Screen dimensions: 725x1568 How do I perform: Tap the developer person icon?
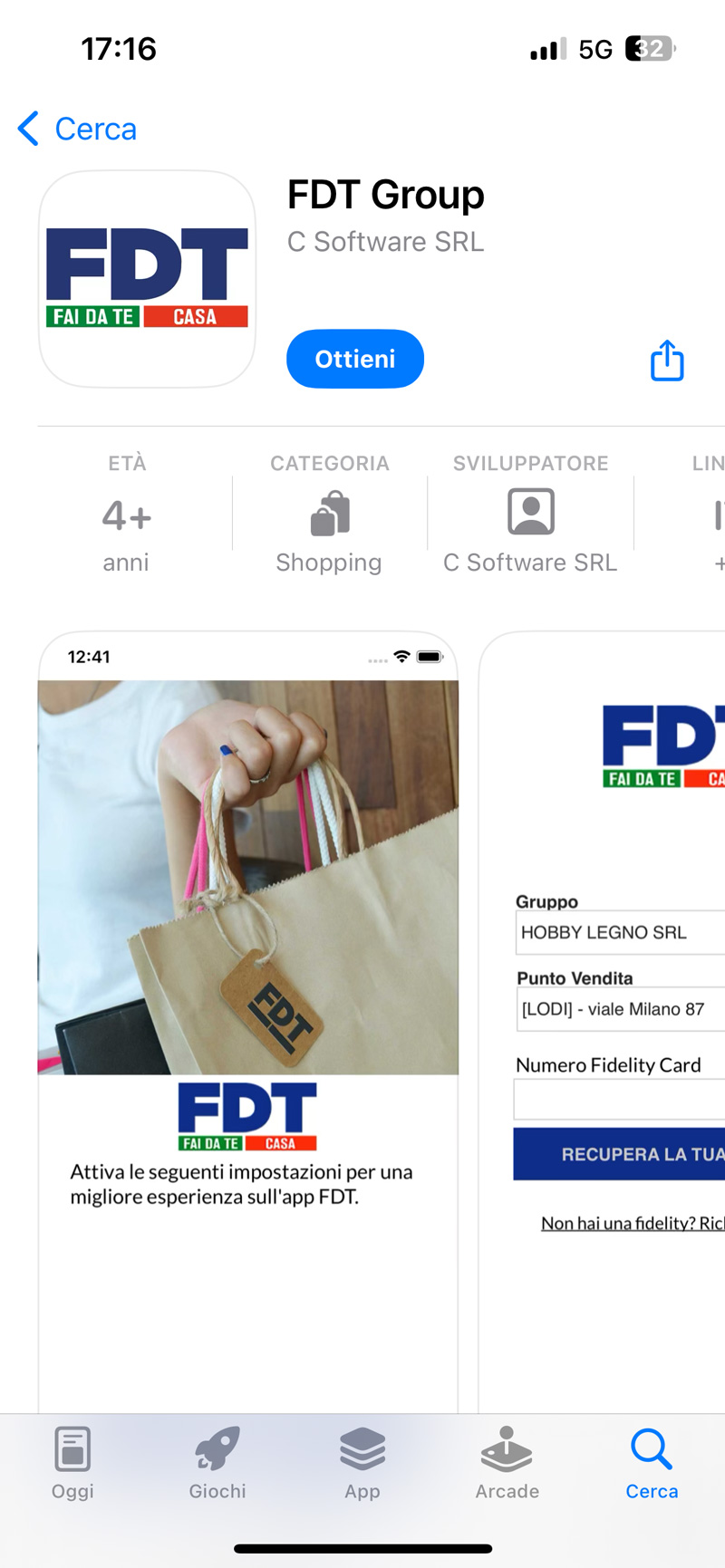[530, 512]
